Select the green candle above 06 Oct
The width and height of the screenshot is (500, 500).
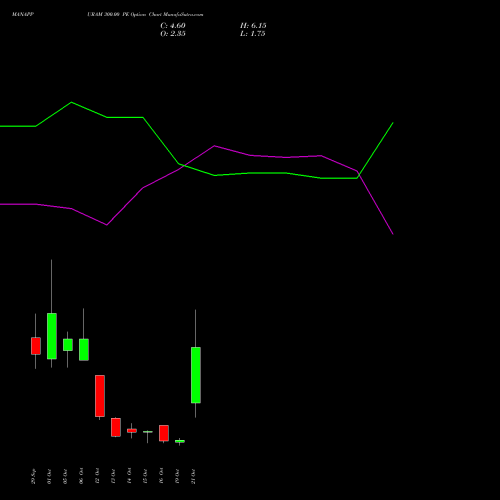pyautogui.click(x=84, y=350)
